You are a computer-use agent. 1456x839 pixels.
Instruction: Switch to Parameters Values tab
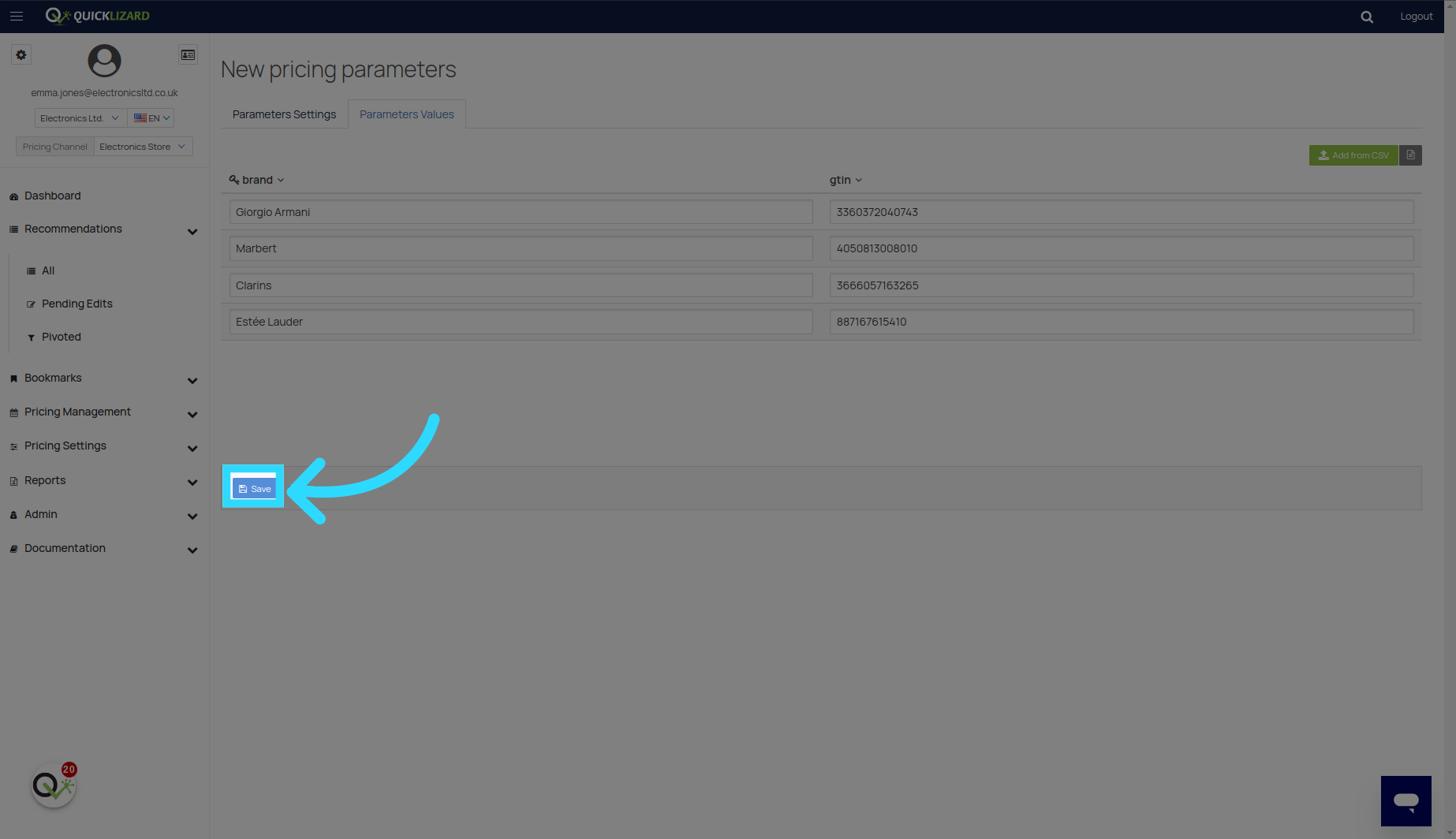(x=406, y=114)
